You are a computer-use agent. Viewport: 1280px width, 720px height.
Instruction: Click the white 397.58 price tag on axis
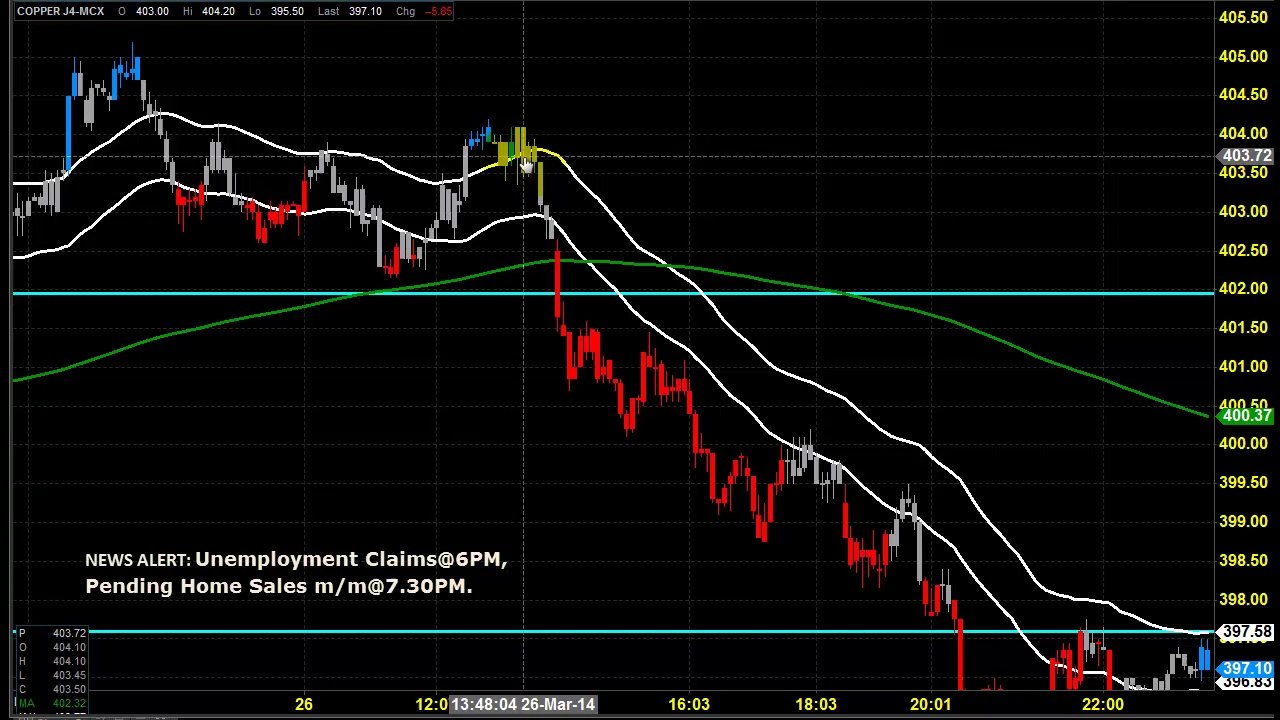(1246, 632)
